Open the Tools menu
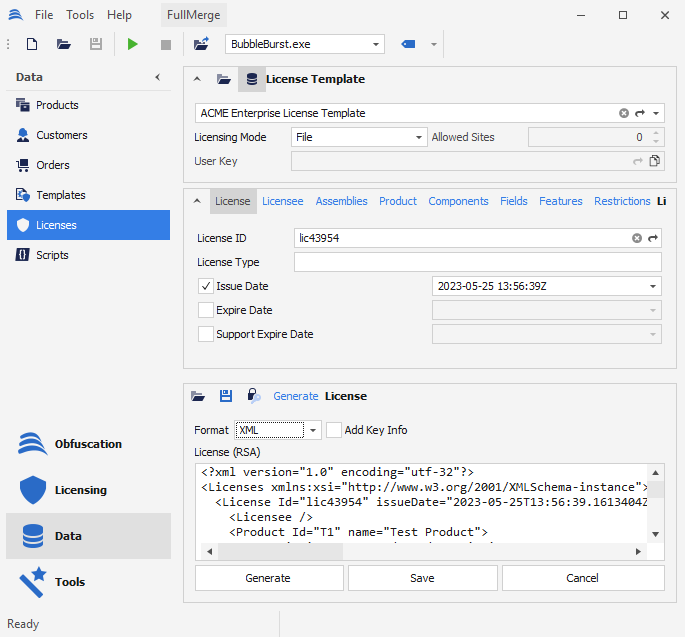This screenshot has width=685, height=637. (80, 15)
